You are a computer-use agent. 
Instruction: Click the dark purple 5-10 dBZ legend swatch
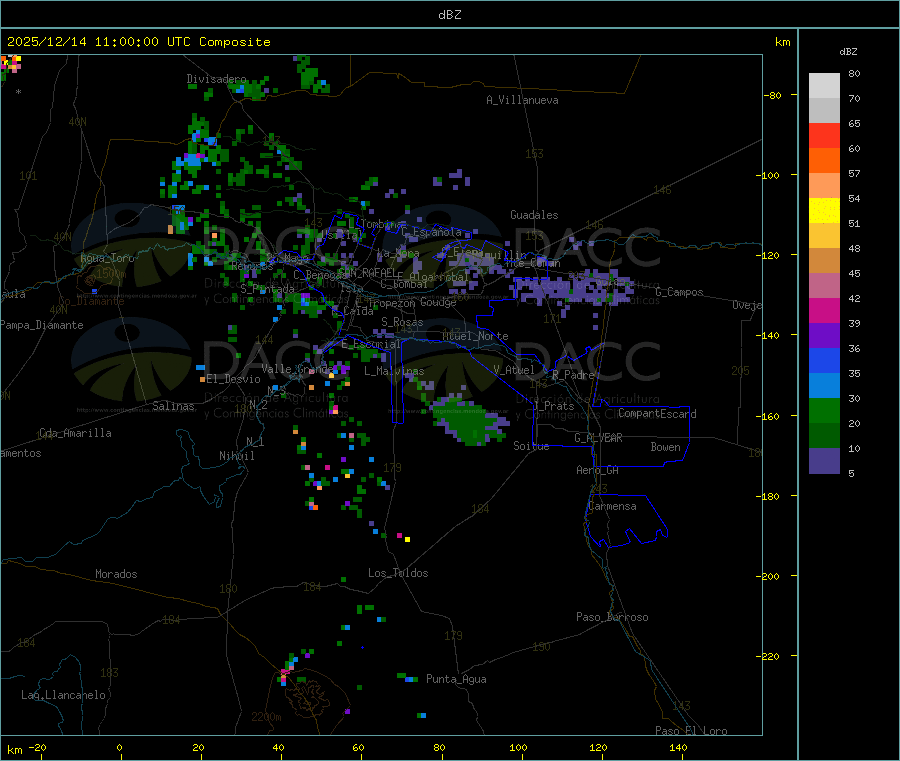824,460
